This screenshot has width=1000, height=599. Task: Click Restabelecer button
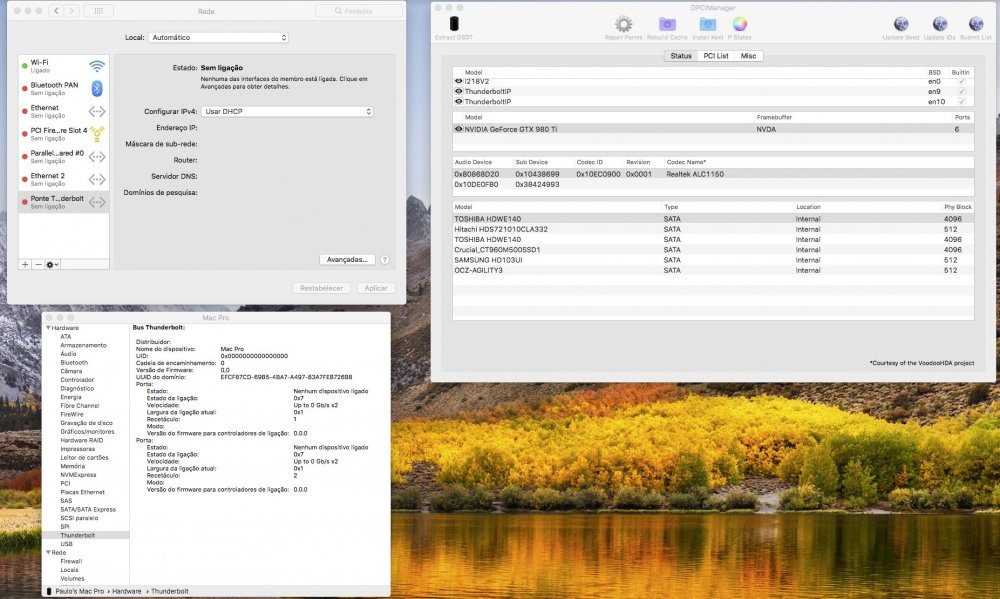pos(321,288)
